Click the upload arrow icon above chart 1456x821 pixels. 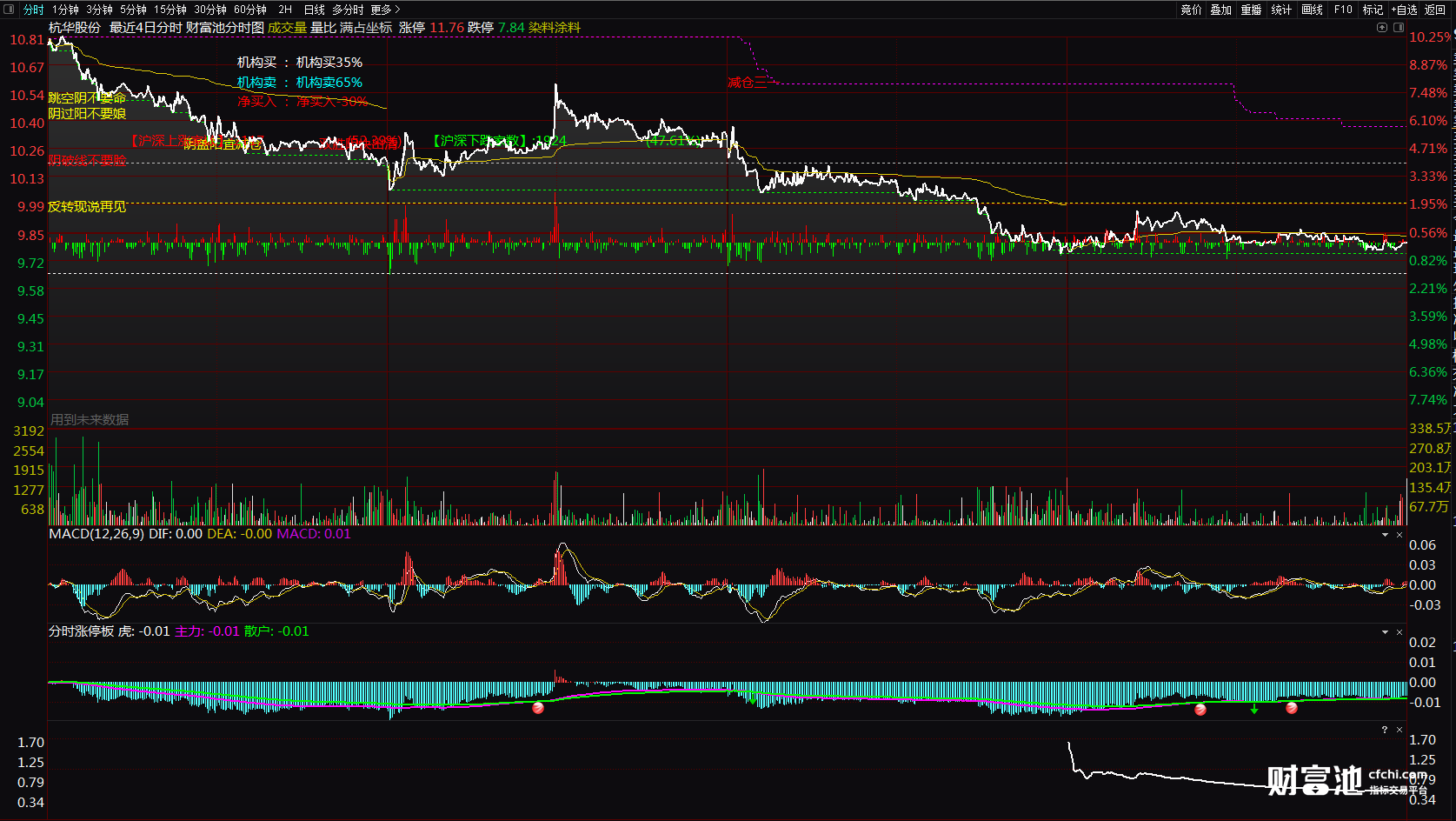pyautogui.click(x=1382, y=28)
